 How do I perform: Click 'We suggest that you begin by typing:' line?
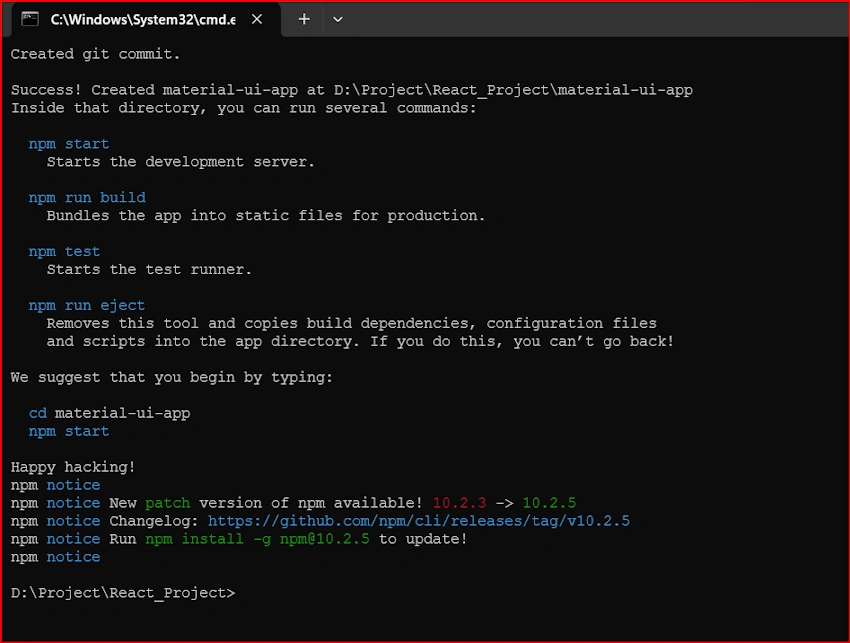click(x=171, y=377)
